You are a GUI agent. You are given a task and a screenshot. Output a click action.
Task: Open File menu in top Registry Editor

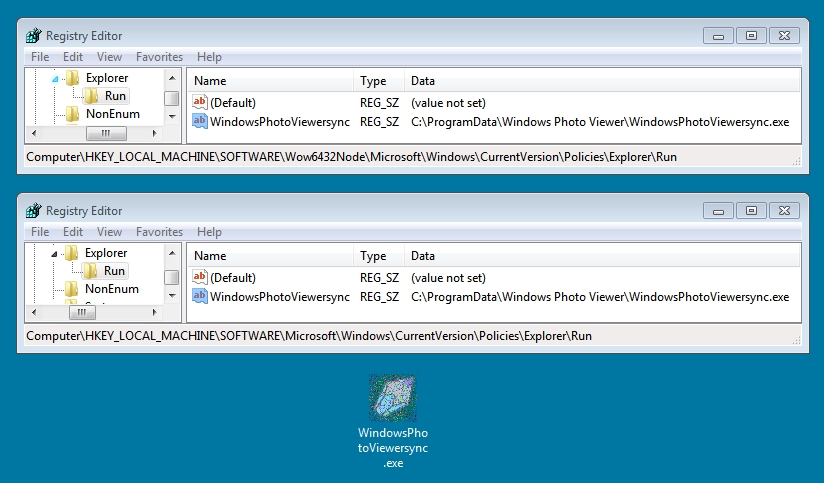[x=40, y=57]
